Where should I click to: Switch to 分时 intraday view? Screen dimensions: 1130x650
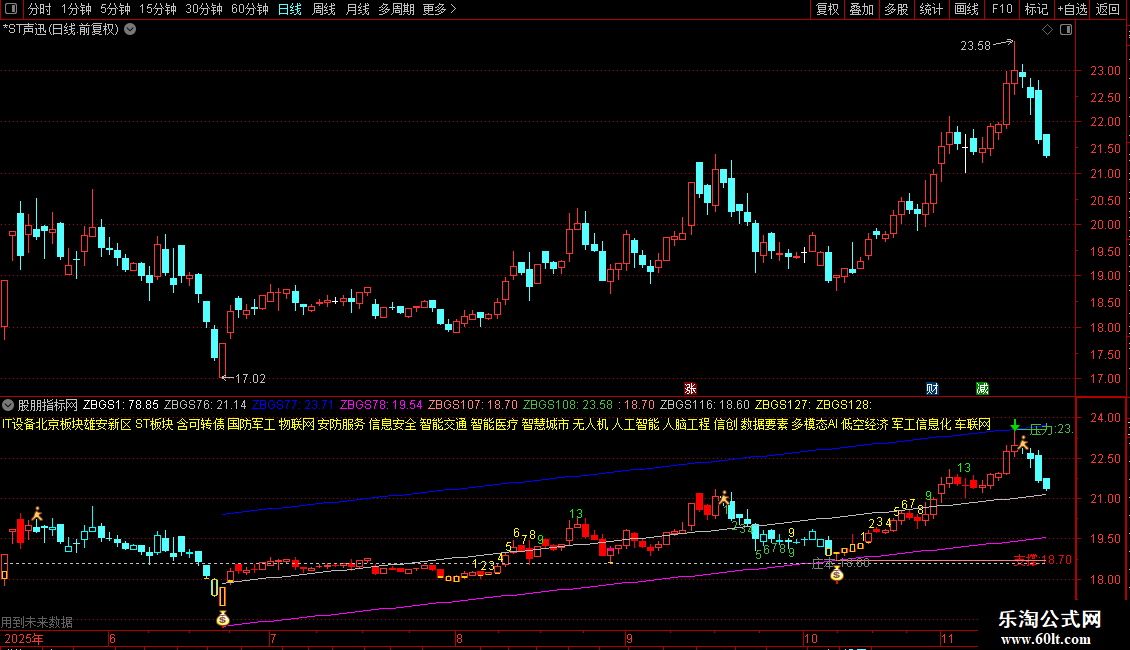(x=39, y=9)
